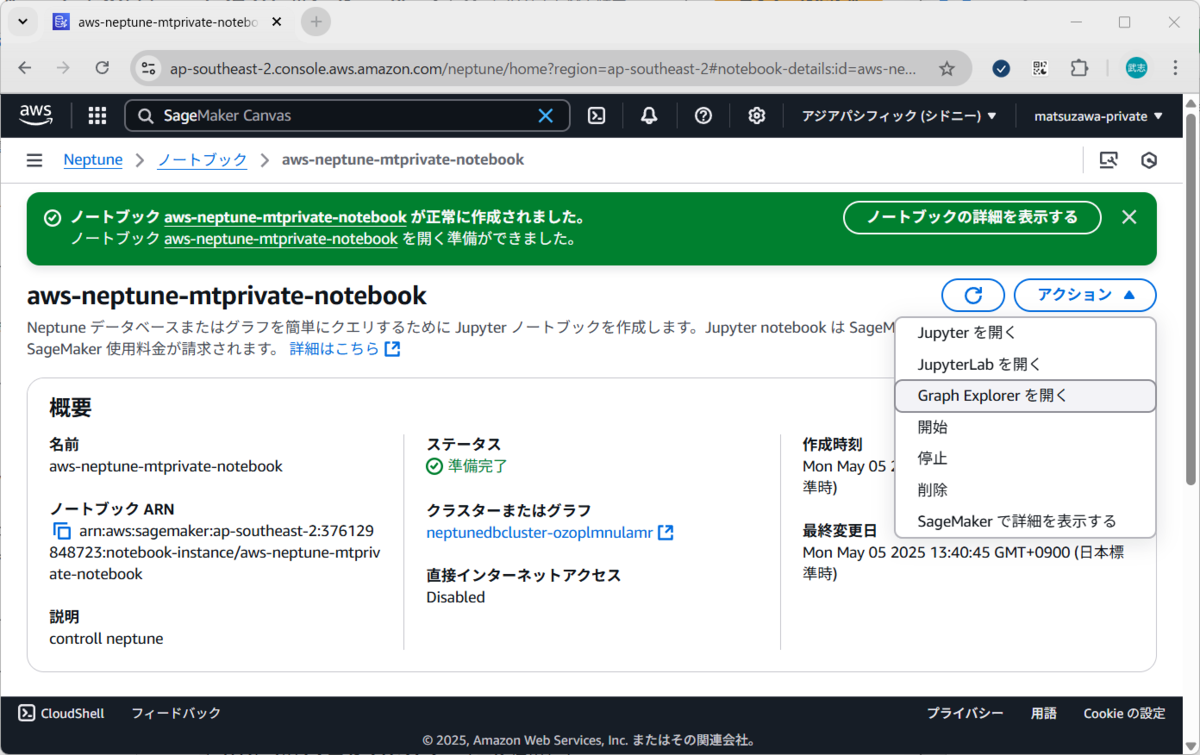Screen dimensions: 1200x755
Task: Follow the ノートブック breadcrumb link
Action: tap(202, 160)
